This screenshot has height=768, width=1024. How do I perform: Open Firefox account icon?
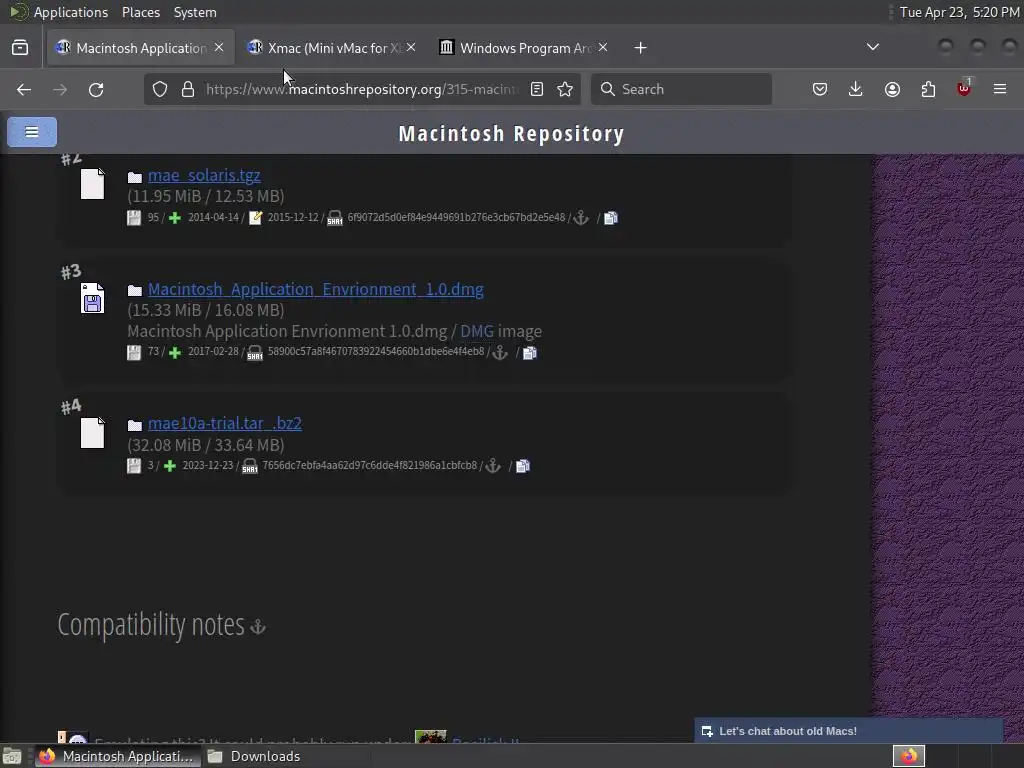[x=892, y=89]
